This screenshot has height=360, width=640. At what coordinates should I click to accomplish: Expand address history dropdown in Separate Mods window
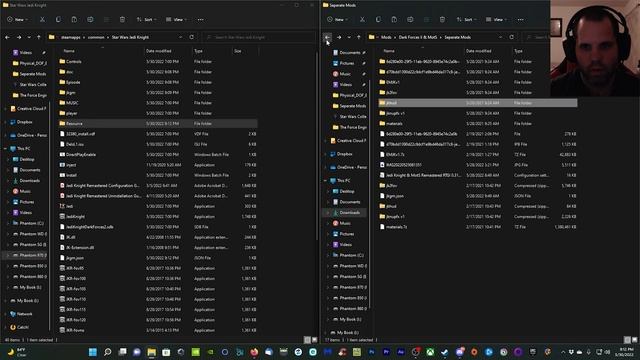pos(500,37)
